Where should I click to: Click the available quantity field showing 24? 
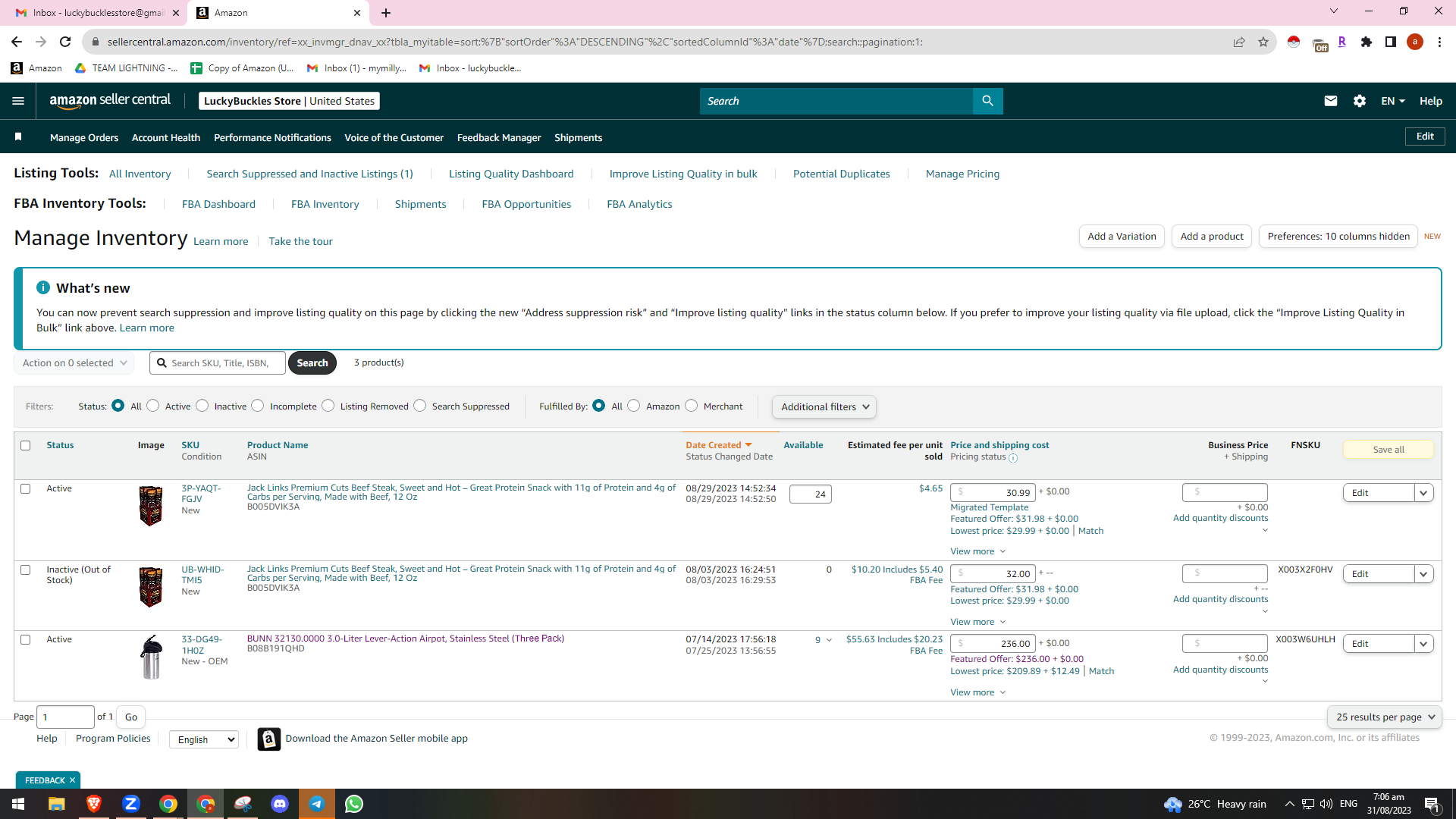pos(810,494)
